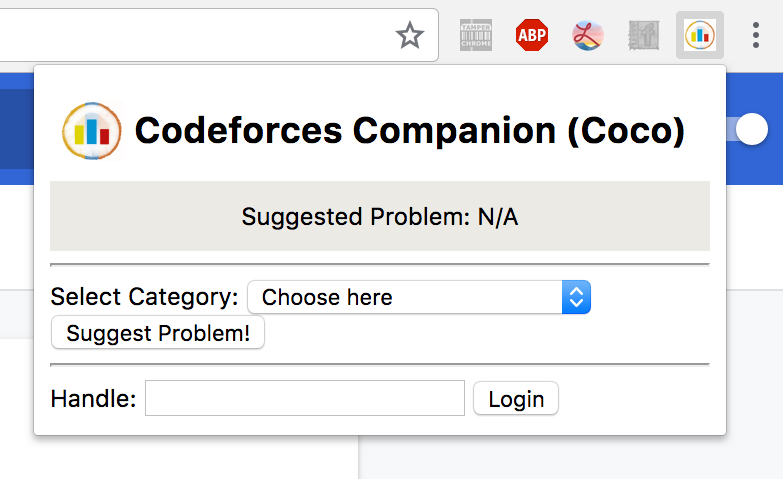Image resolution: width=783 pixels, height=479 pixels.
Task: Click the Login button
Action: [x=516, y=399]
